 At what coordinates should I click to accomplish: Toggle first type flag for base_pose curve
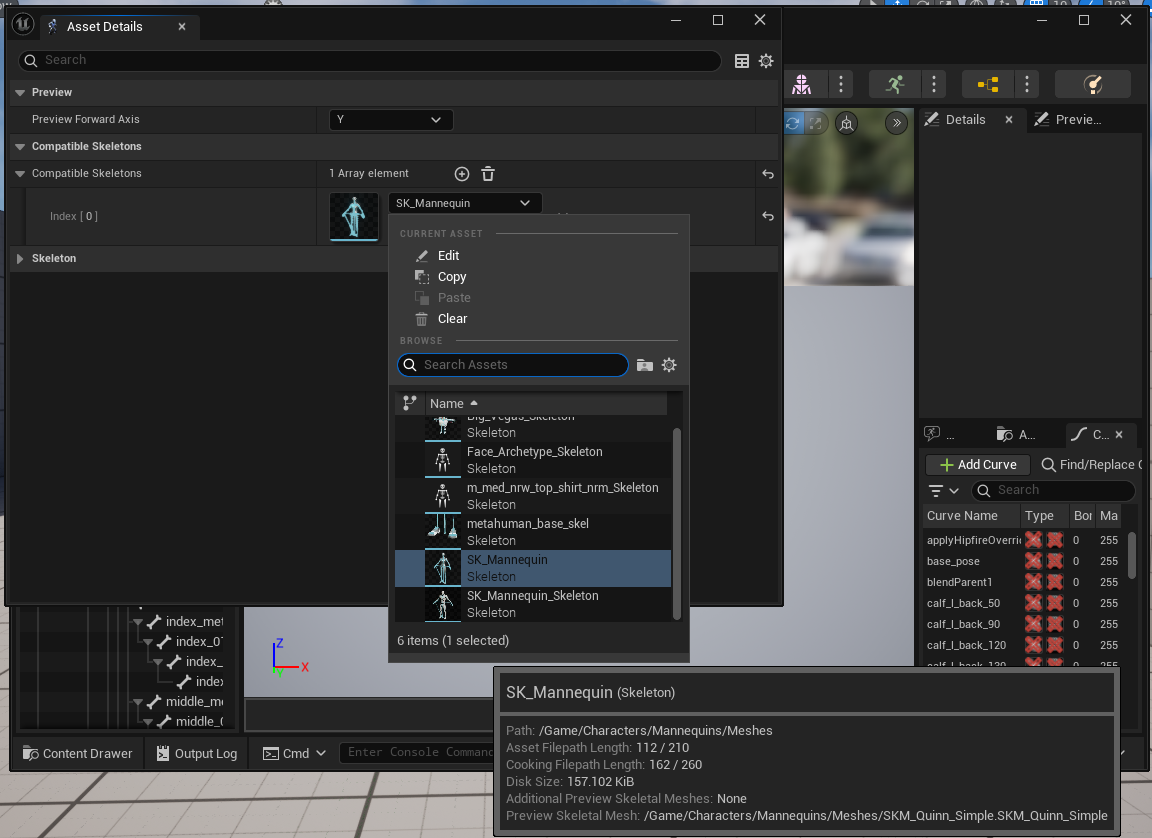click(x=1033, y=561)
